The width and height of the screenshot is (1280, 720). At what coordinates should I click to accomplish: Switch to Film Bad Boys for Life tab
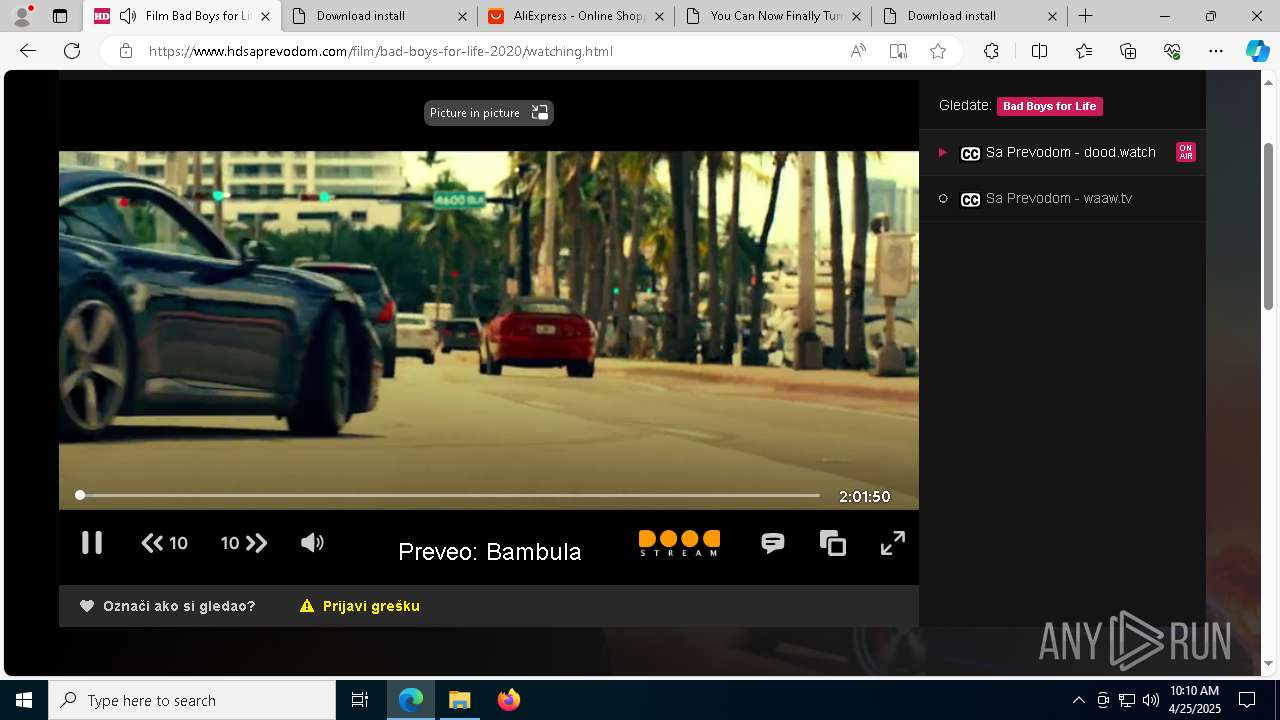181,16
